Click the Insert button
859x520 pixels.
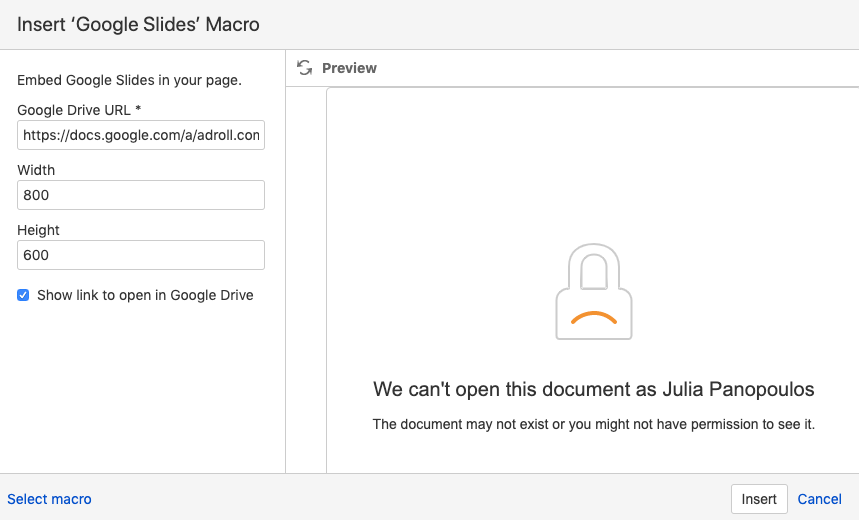click(759, 499)
